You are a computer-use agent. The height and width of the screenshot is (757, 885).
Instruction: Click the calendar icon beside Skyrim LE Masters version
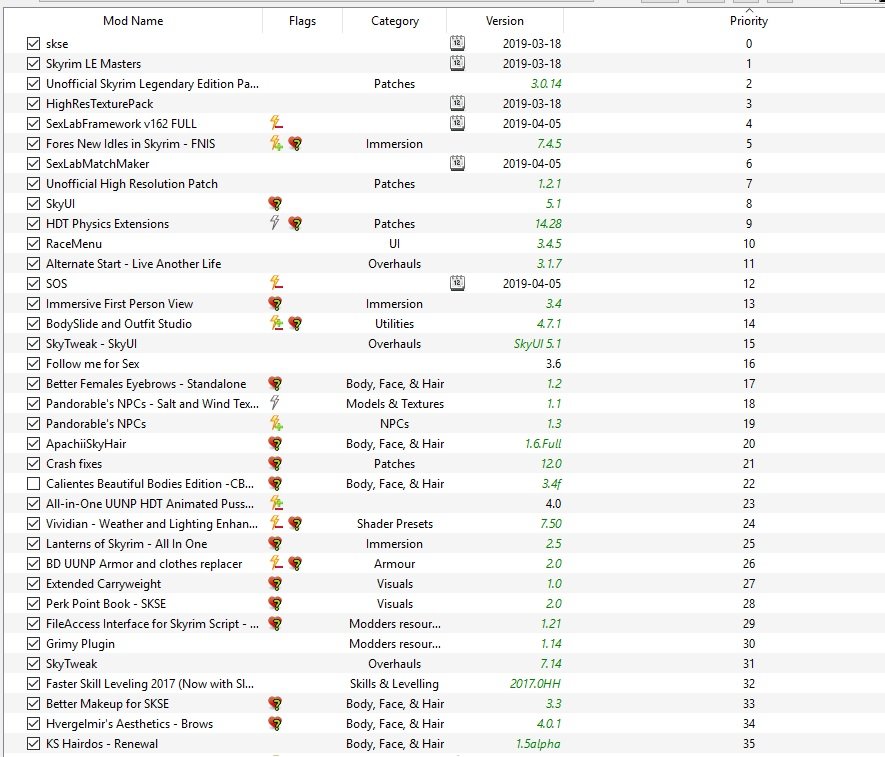click(x=457, y=63)
